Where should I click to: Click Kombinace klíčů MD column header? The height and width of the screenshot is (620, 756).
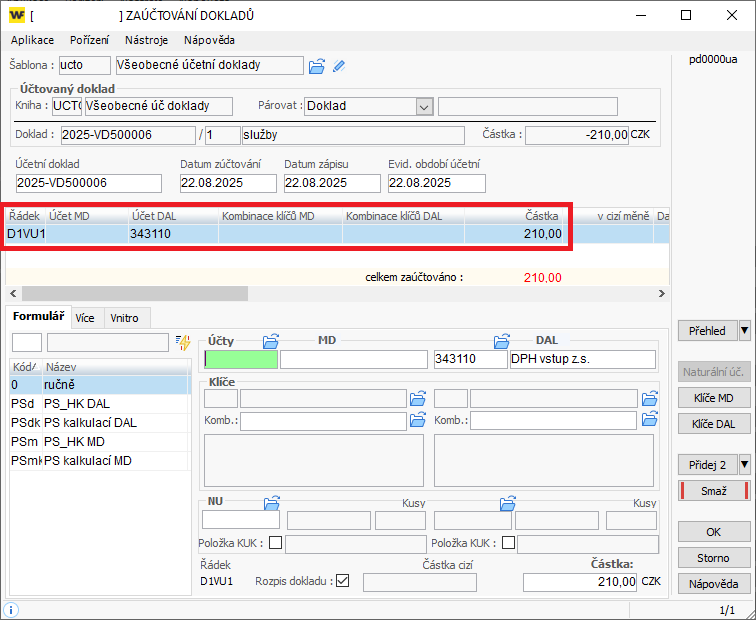coord(281,216)
